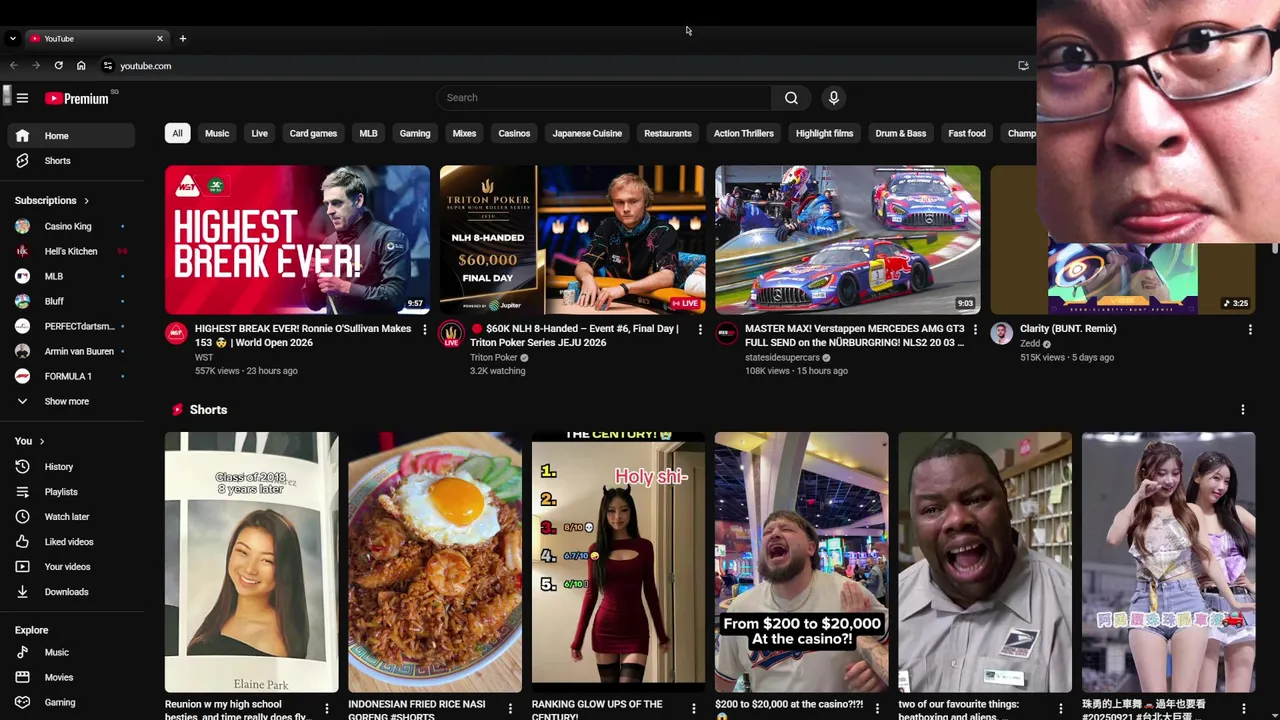
Task: Open Watch later list
Action: [70, 517]
